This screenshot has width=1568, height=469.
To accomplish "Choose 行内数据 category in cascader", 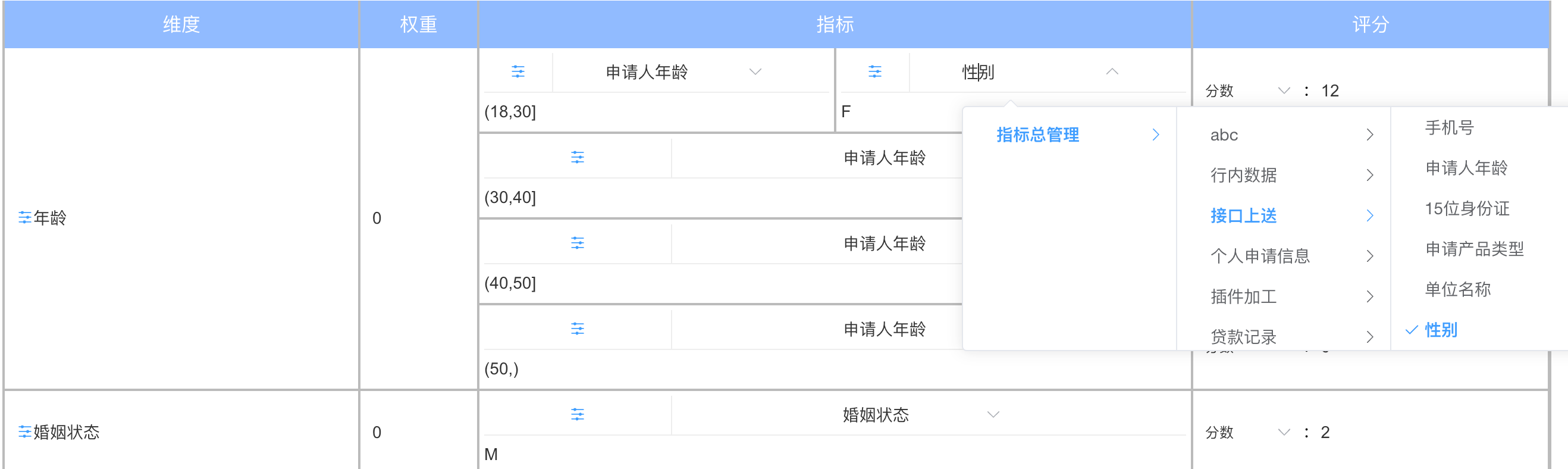I will tap(1244, 176).
